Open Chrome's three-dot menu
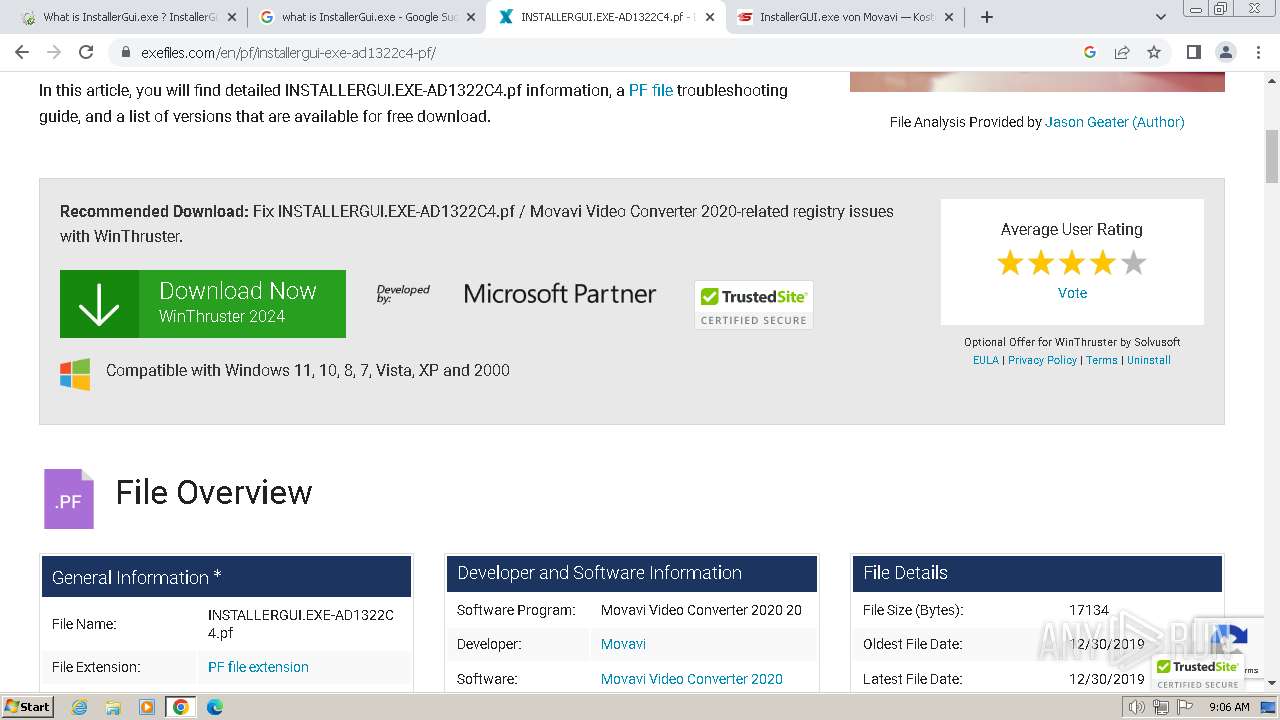1280x720 pixels. pyautogui.click(x=1258, y=52)
